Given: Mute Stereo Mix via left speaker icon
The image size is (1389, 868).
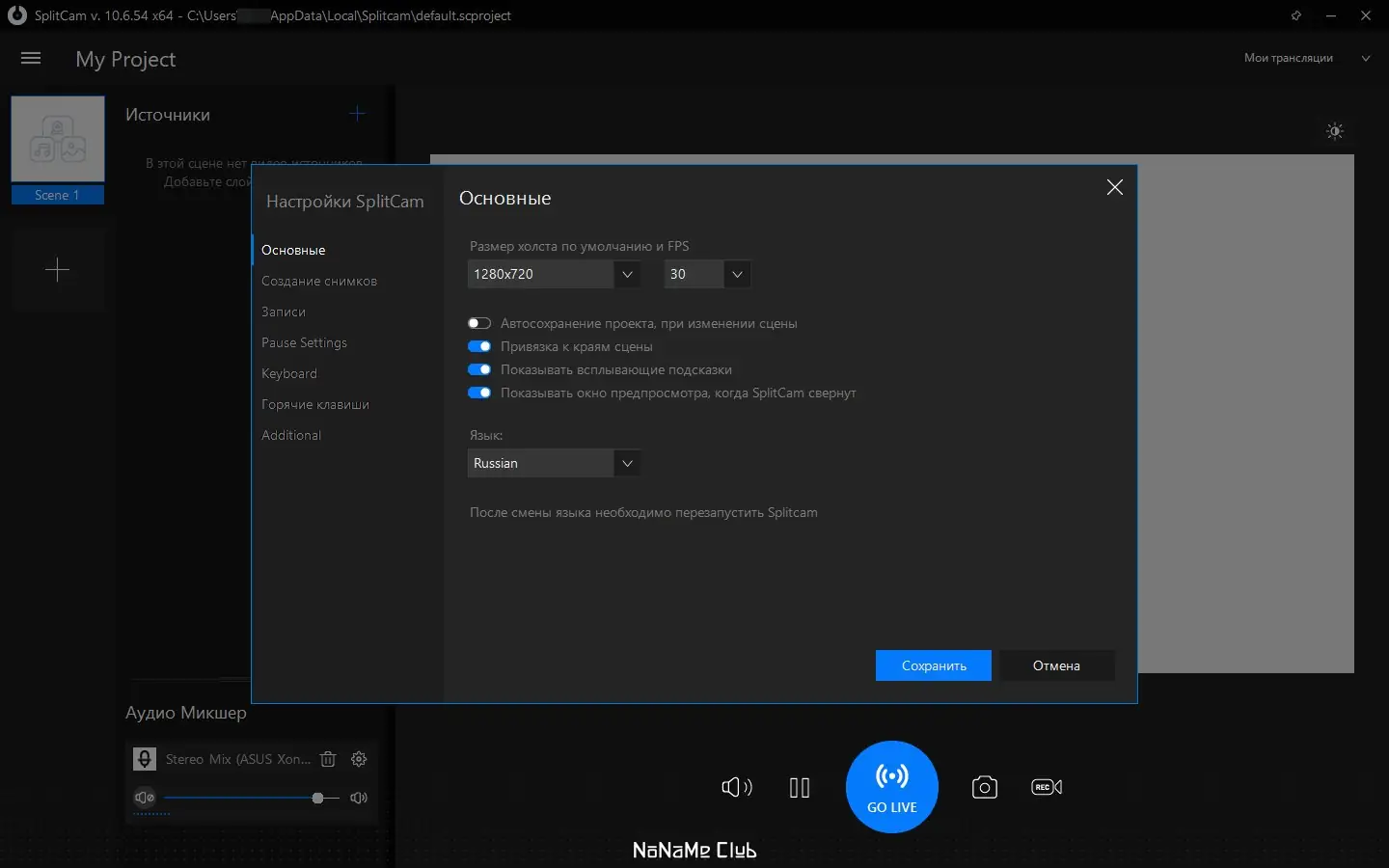Looking at the screenshot, I should point(145,798).
